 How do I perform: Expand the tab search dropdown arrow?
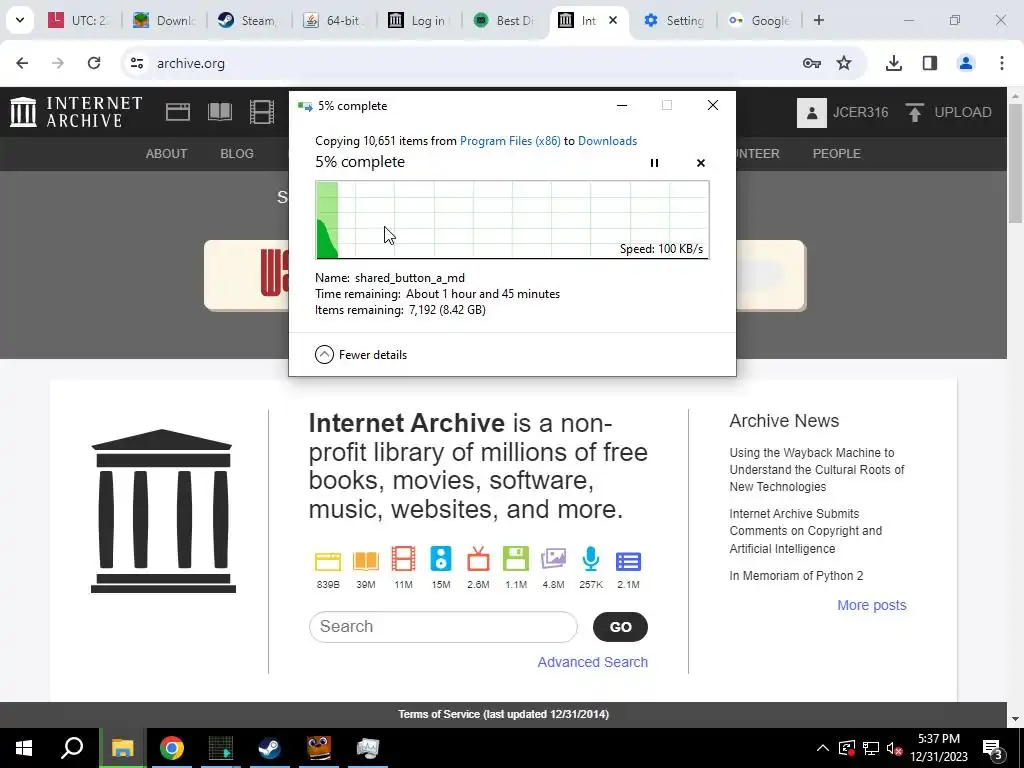click(20, 20)
